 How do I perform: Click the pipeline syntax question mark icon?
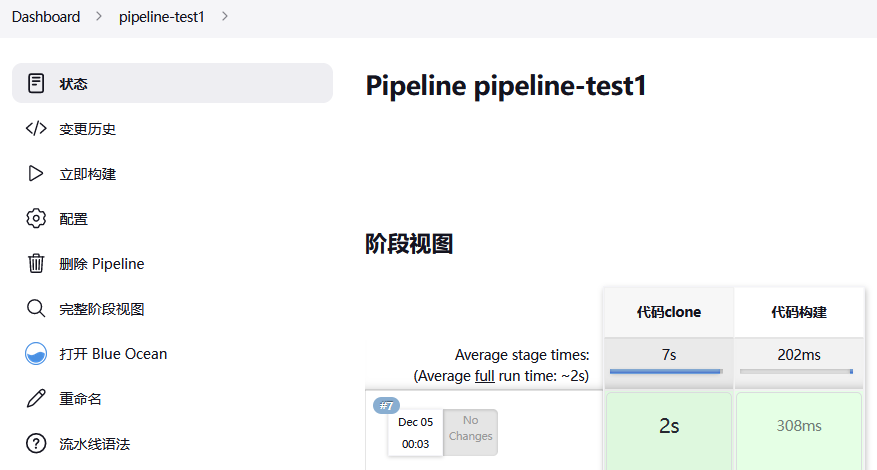[x=36, y=444]
